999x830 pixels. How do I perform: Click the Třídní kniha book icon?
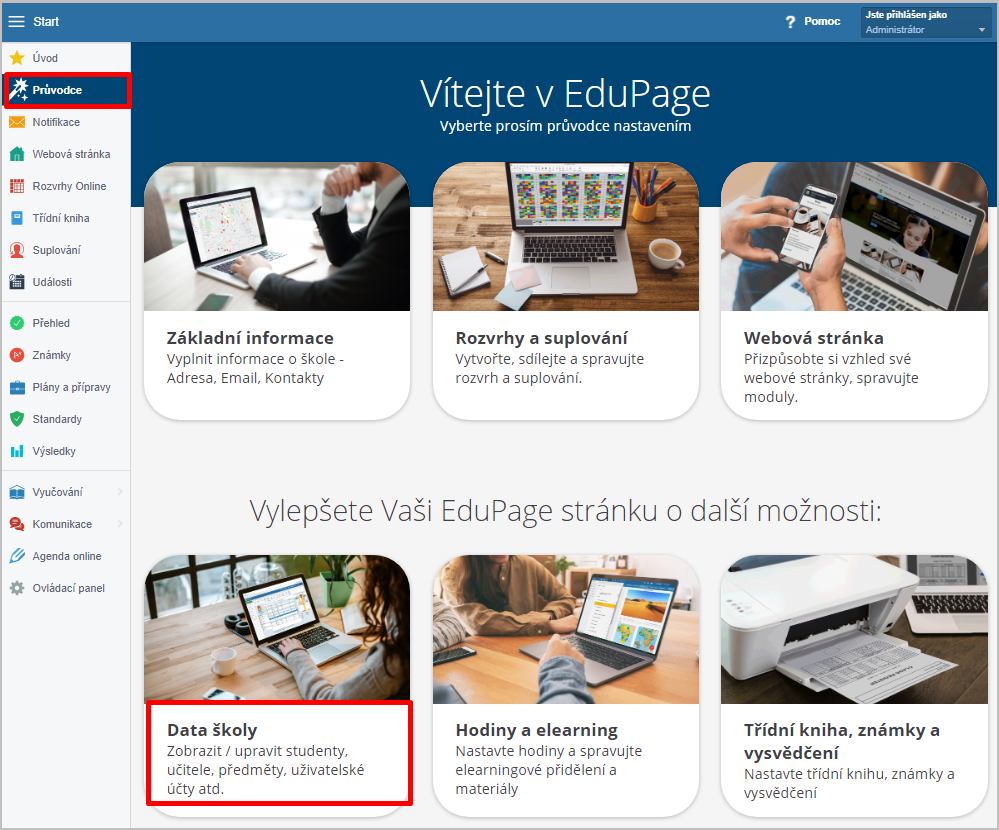[x=17, y=218]
